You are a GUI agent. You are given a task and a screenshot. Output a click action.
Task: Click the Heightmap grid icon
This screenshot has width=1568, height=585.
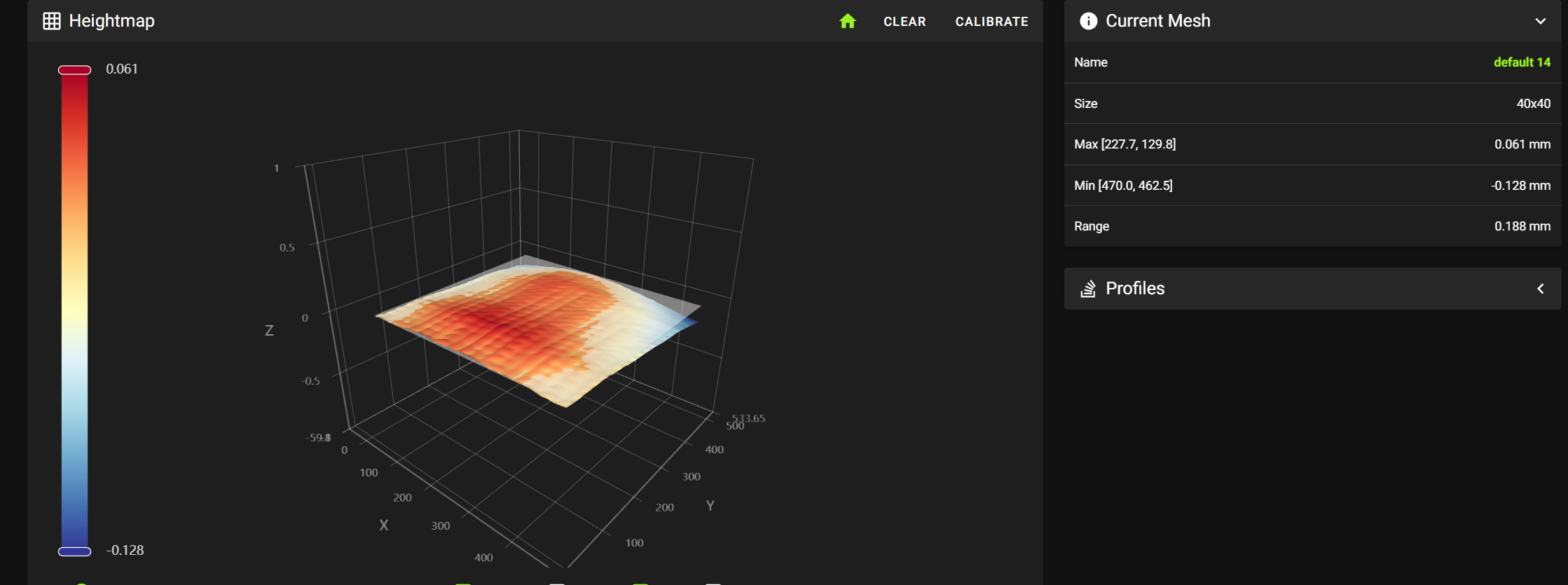pos(52,21)
